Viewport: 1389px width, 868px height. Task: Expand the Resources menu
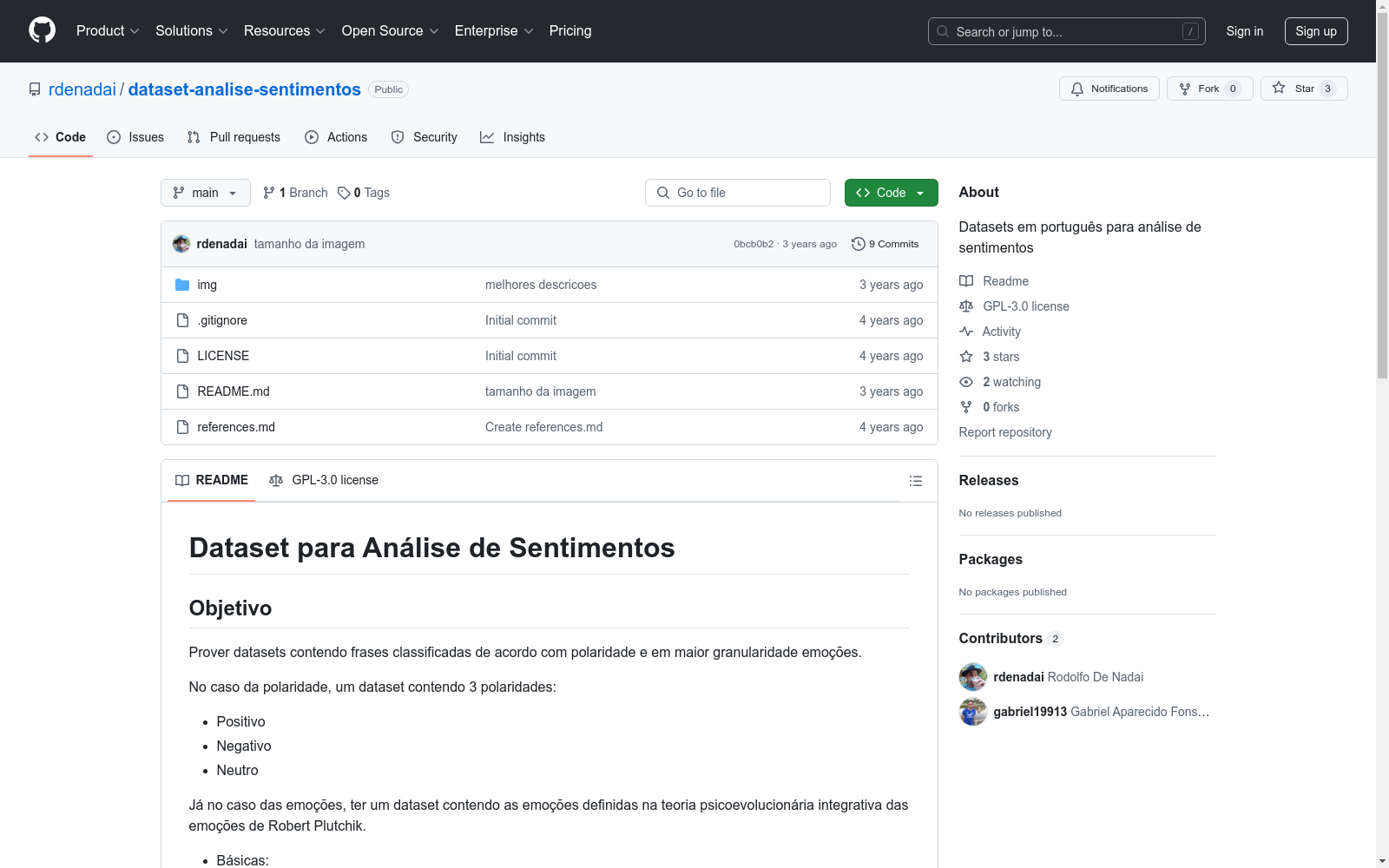click(285, 30)
